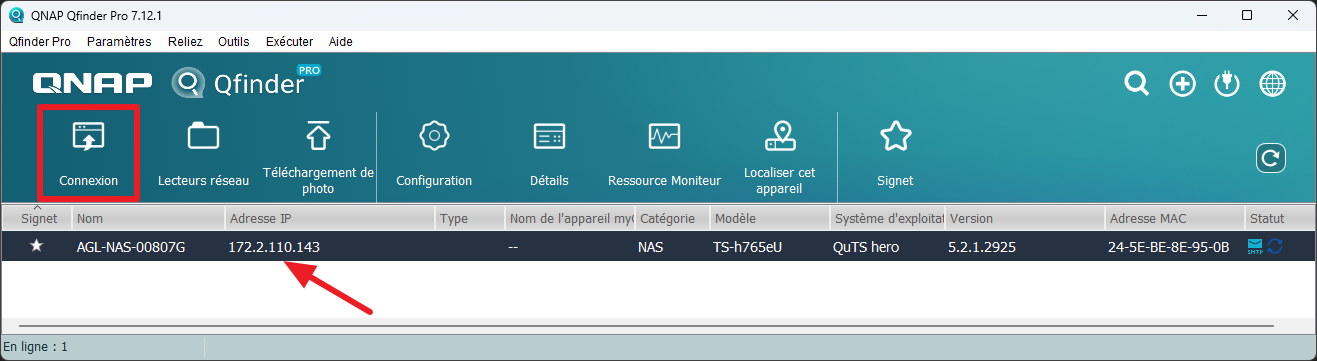Viewport: 1317px width, 361px height.
Task: Click IP address 172.2.110.143
Action: coord(275,246)
